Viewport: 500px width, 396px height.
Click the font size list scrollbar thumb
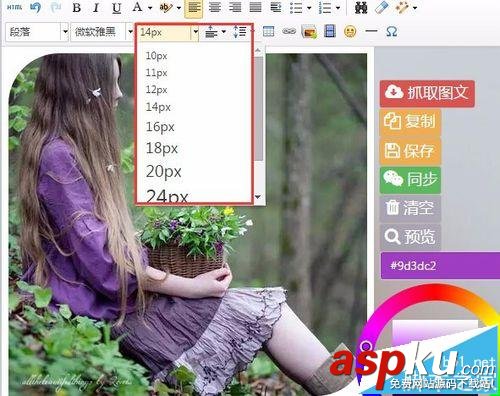tap(259, 108)
